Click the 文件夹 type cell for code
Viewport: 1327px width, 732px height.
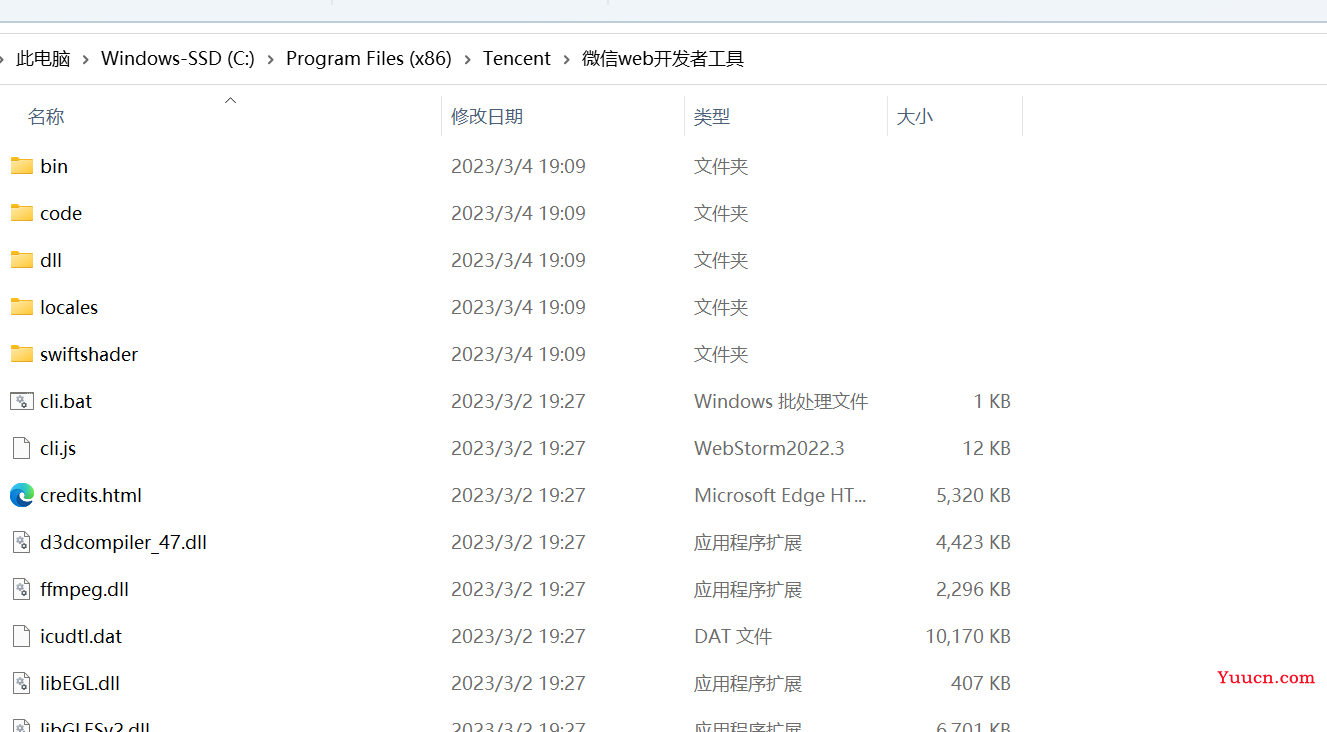pyautogui.click(x=721, y=213)
